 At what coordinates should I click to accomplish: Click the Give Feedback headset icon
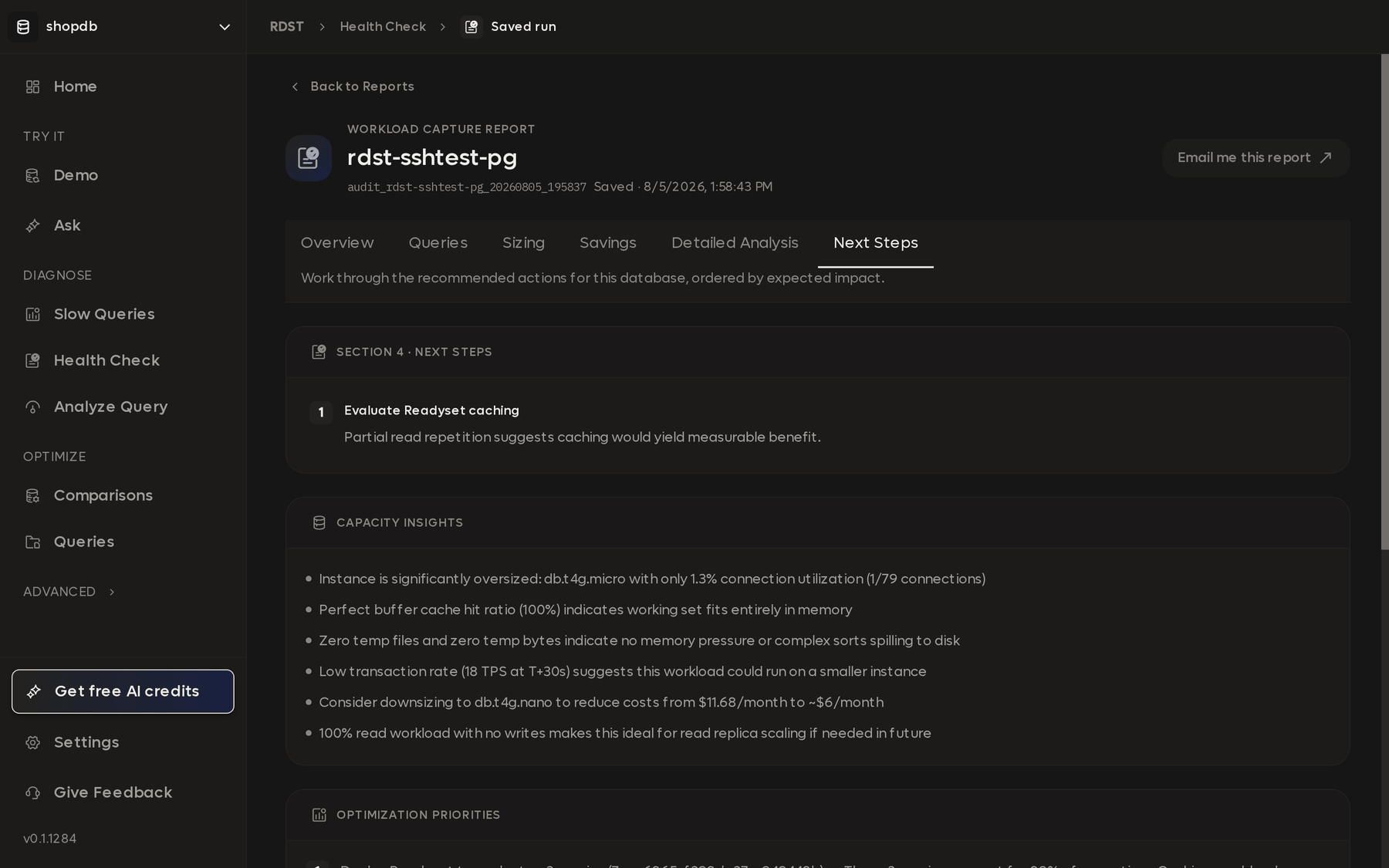point(32,792)
